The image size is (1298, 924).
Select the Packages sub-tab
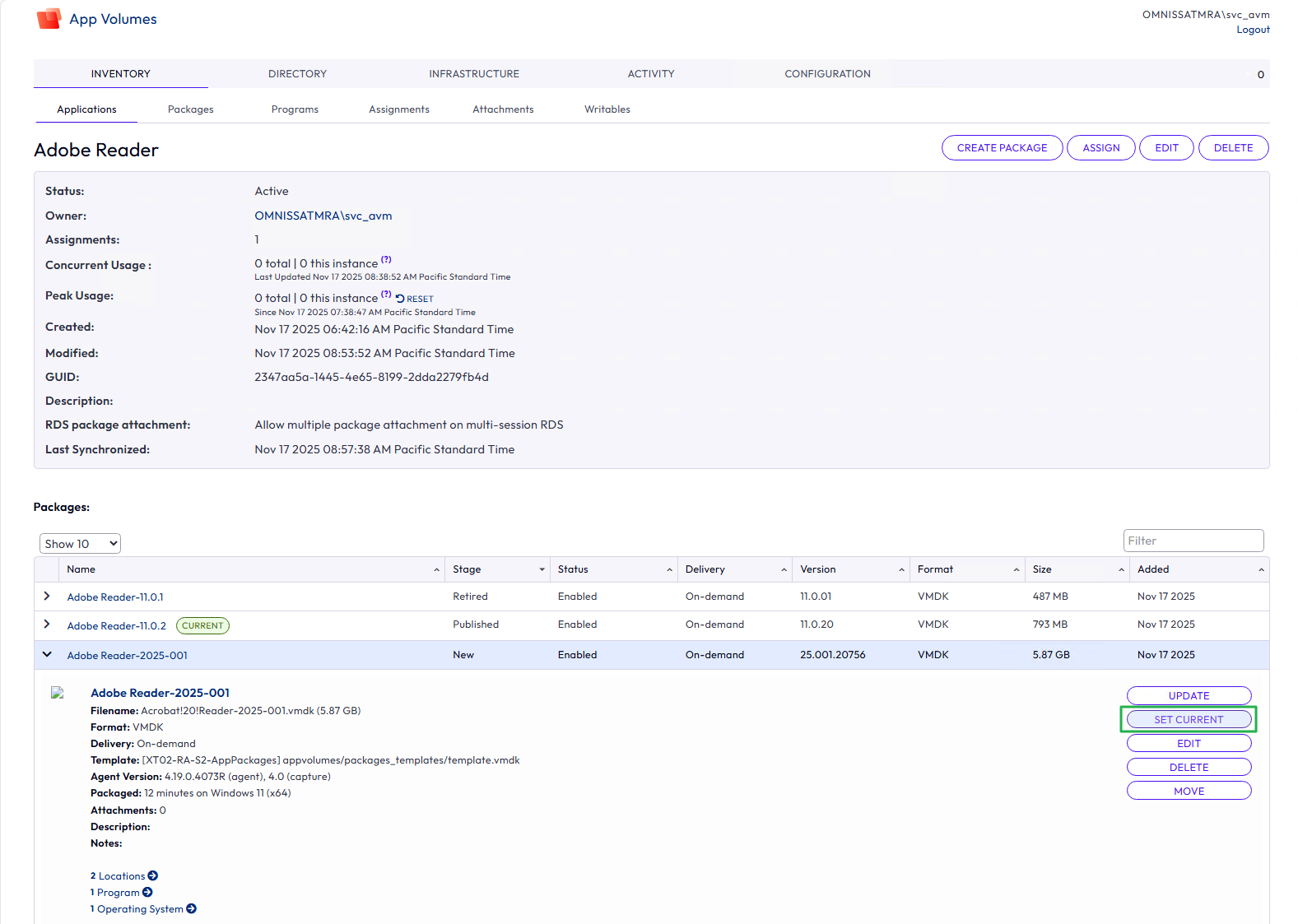[190, 109]
